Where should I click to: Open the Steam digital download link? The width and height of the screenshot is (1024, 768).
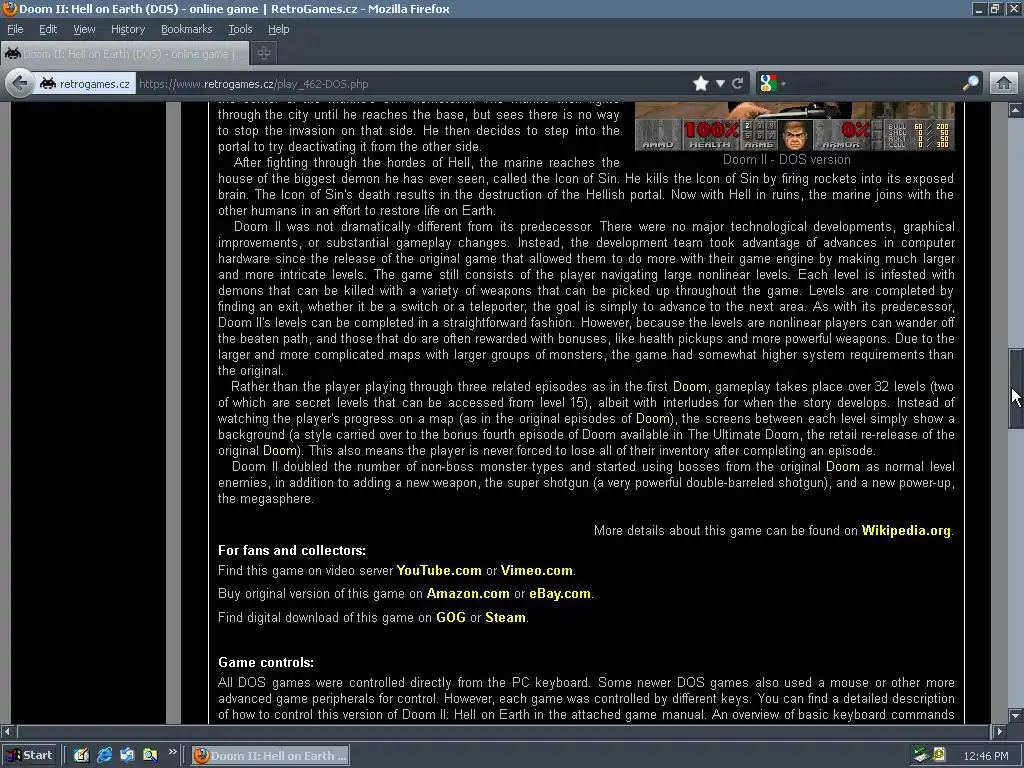pos(505,617)
